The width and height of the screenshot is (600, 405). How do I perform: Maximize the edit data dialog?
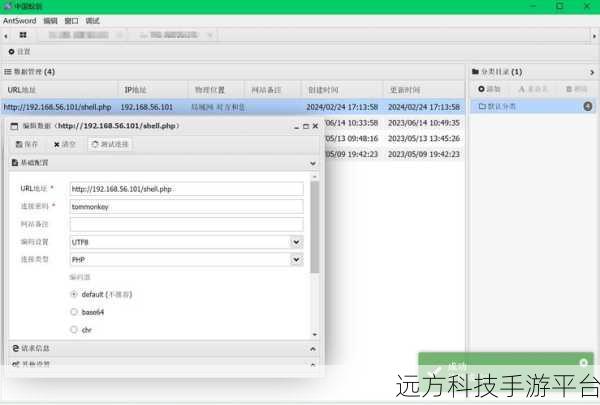(x=306, y=126)
